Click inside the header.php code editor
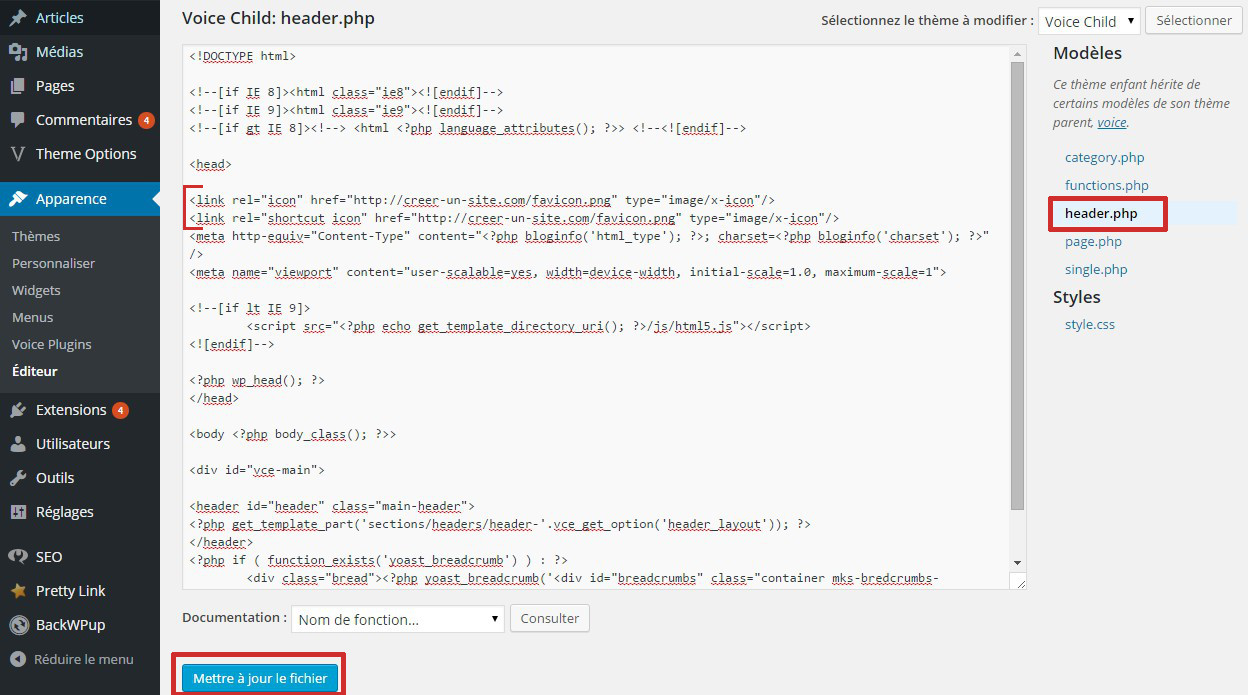 597,317
